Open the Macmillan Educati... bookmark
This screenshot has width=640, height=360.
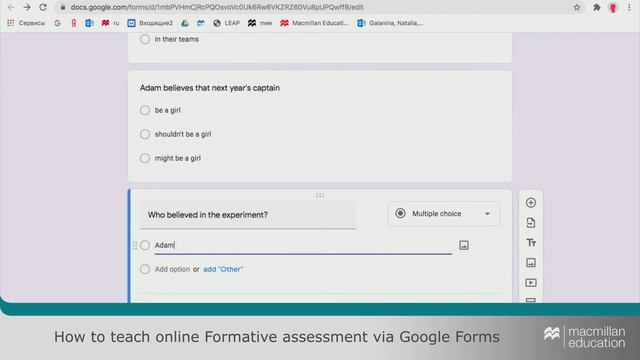(x=314, y=23)
